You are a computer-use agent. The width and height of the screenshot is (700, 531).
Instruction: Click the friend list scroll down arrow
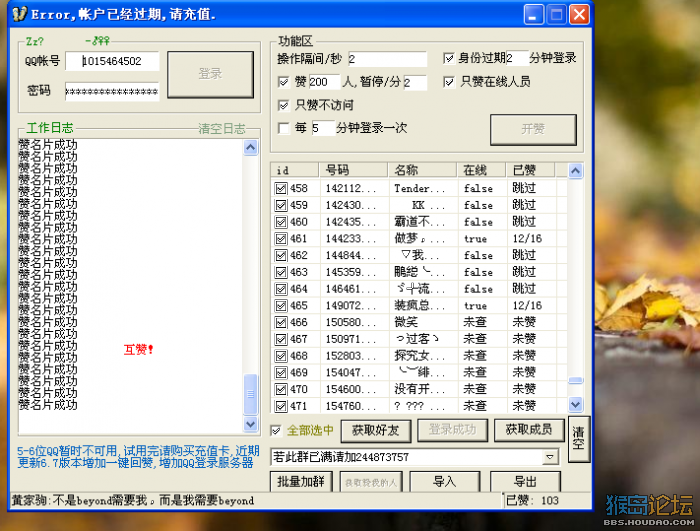575,405
